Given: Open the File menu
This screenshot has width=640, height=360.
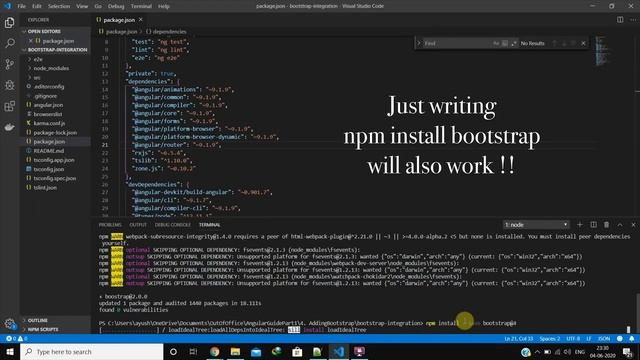Looking at the screenshot, I should pyautogui.click(x=22, y=6).
